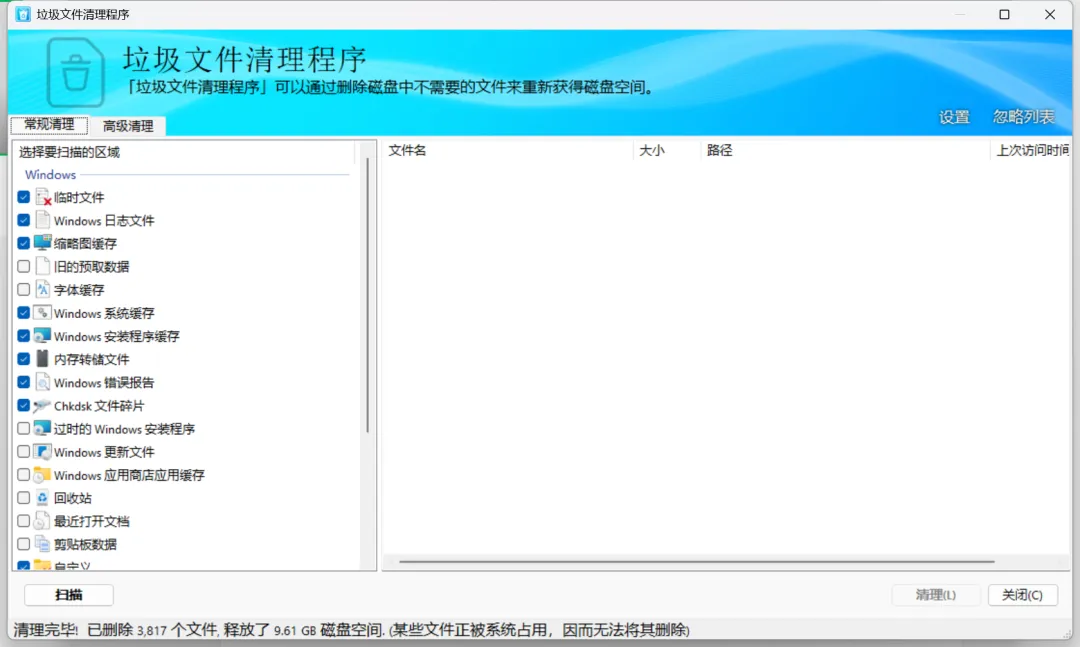Click the 关闭(C) button

pos(1022,595)
